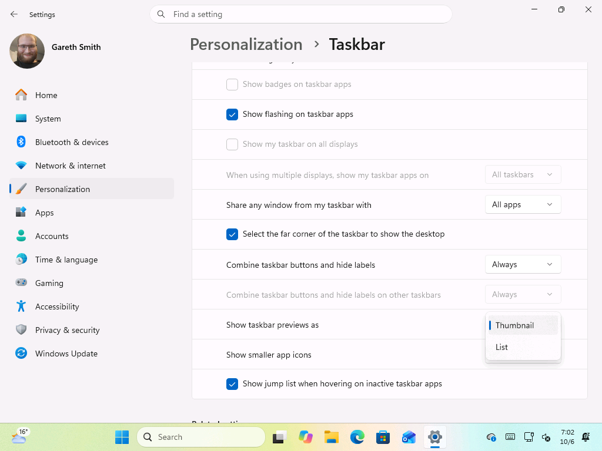Screen dimensions: 602x451
Task: Click the Bluetooth icon in sidebar
Action: pyautogui.click(x=21, y=142)
